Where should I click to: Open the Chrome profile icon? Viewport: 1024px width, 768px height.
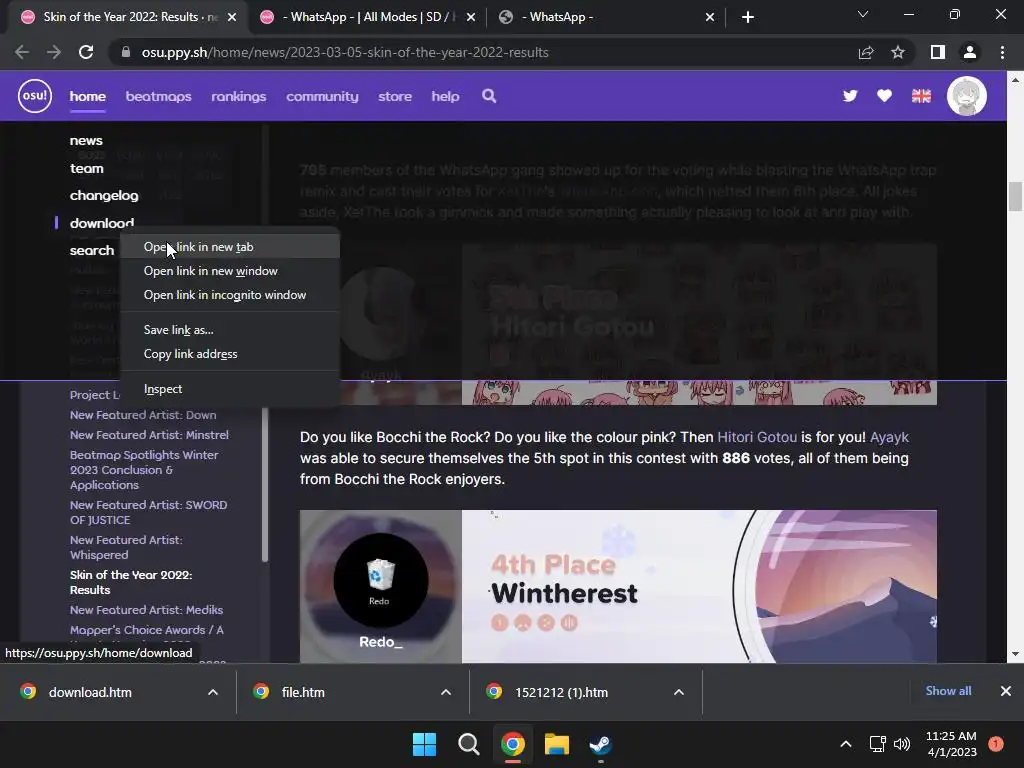[970, 52]
